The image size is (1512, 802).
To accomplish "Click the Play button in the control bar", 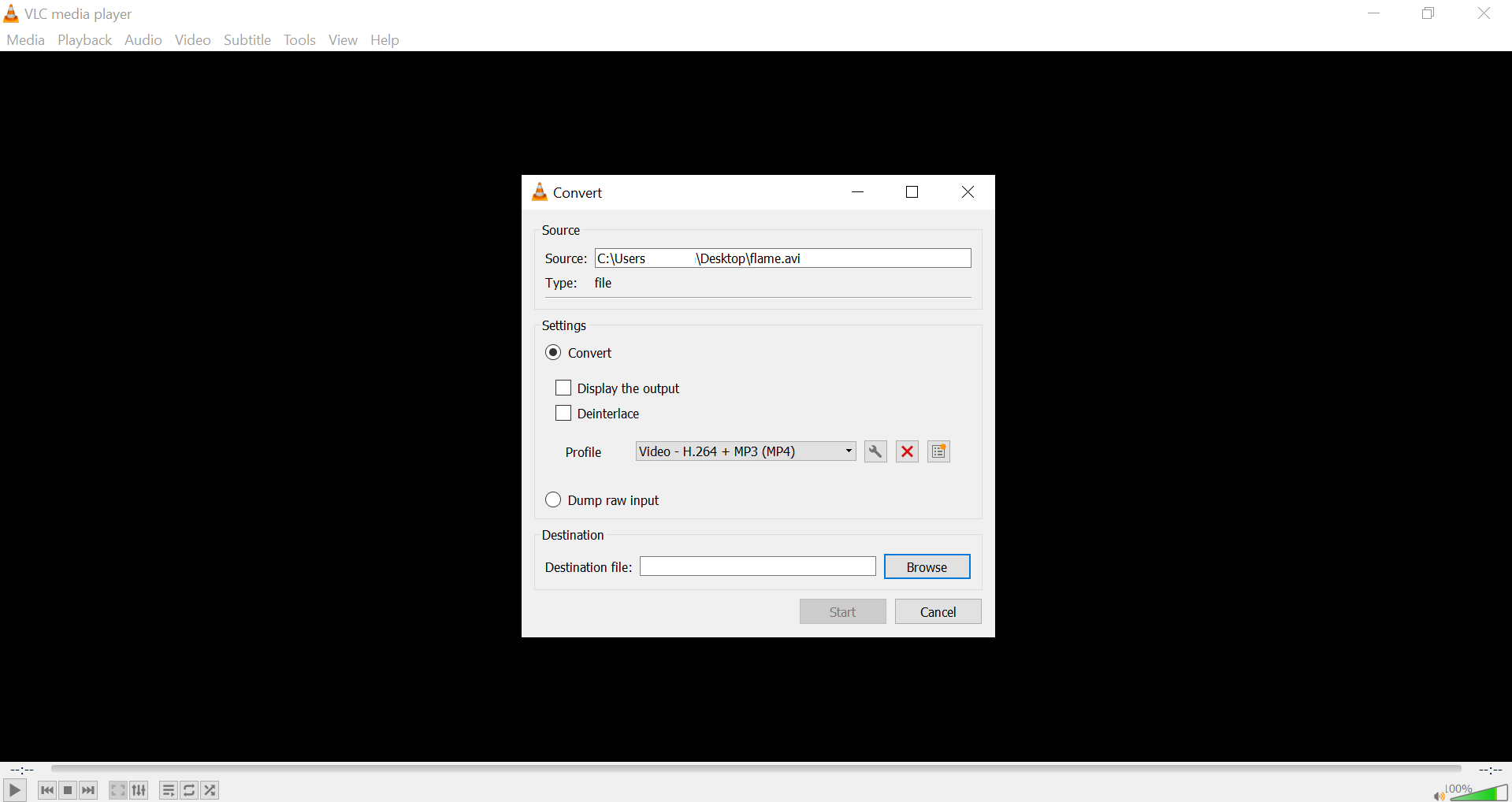I will click(14, 790).
